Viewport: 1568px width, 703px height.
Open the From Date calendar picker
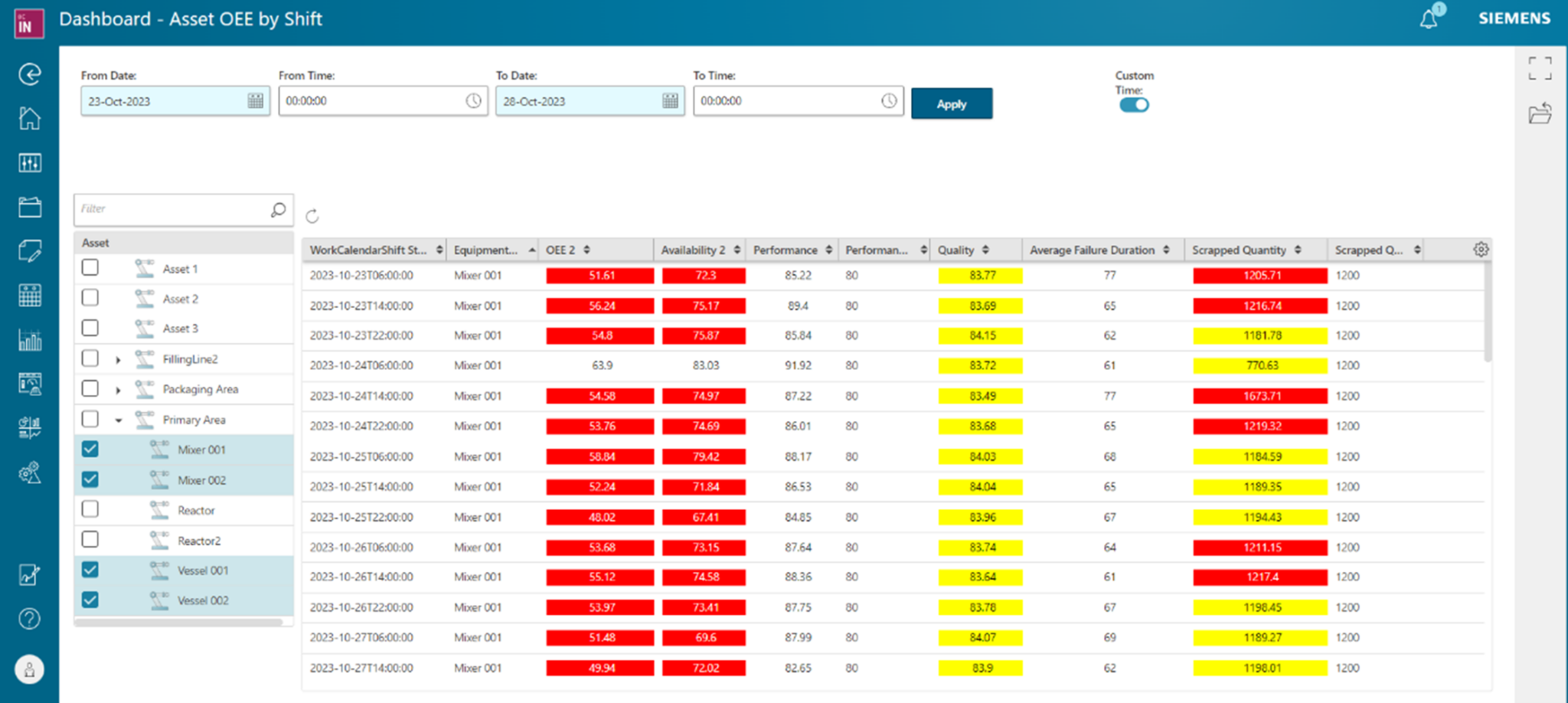[256, 100]
